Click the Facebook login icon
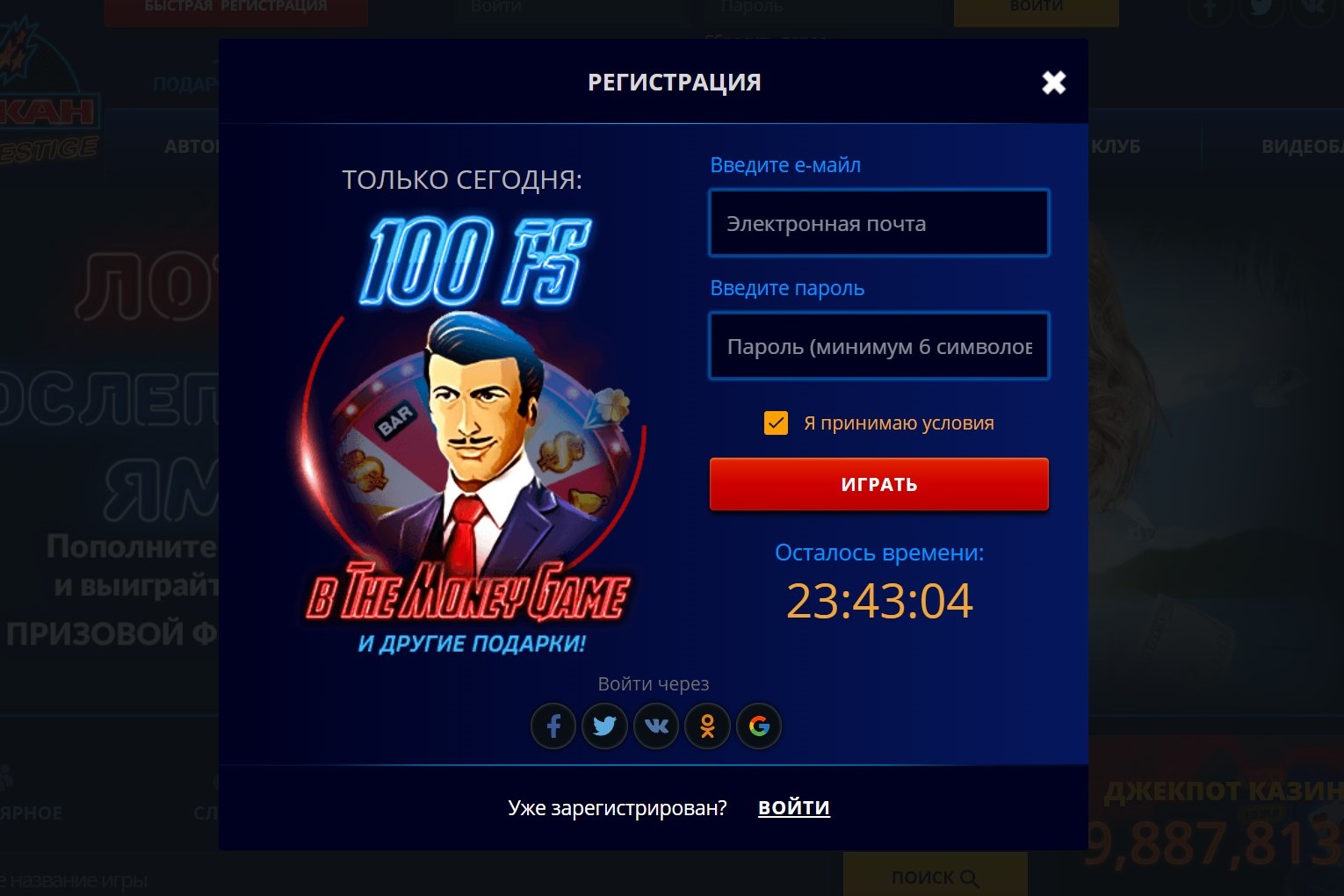The image size is (1344, 896). point(553,726)
